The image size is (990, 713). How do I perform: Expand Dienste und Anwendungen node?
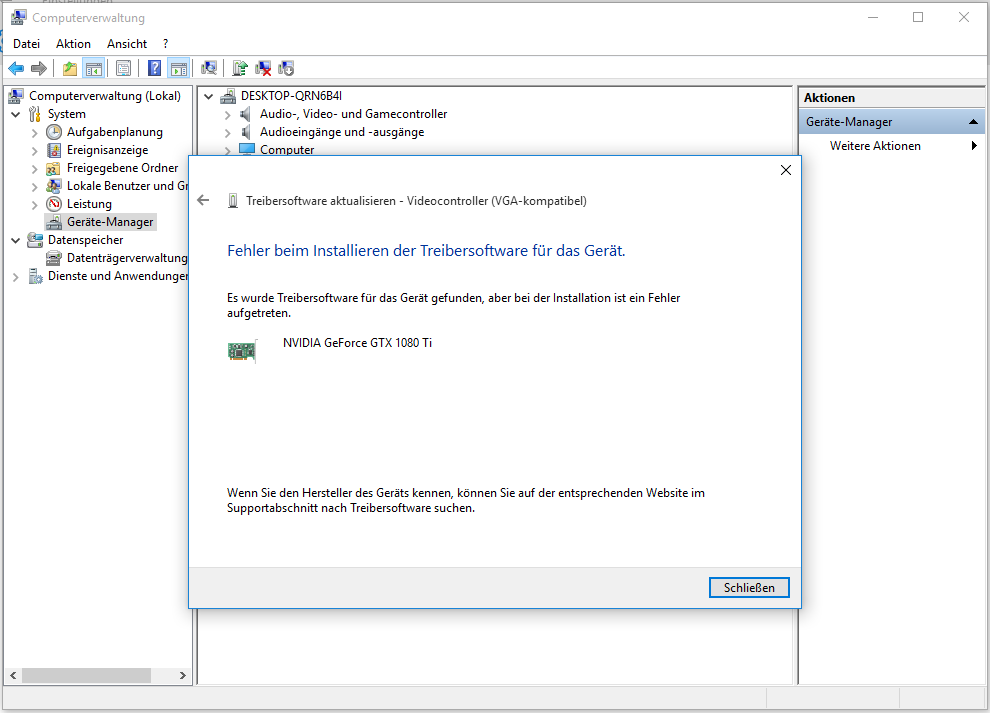pyautogui.click(x=16, y=277)
